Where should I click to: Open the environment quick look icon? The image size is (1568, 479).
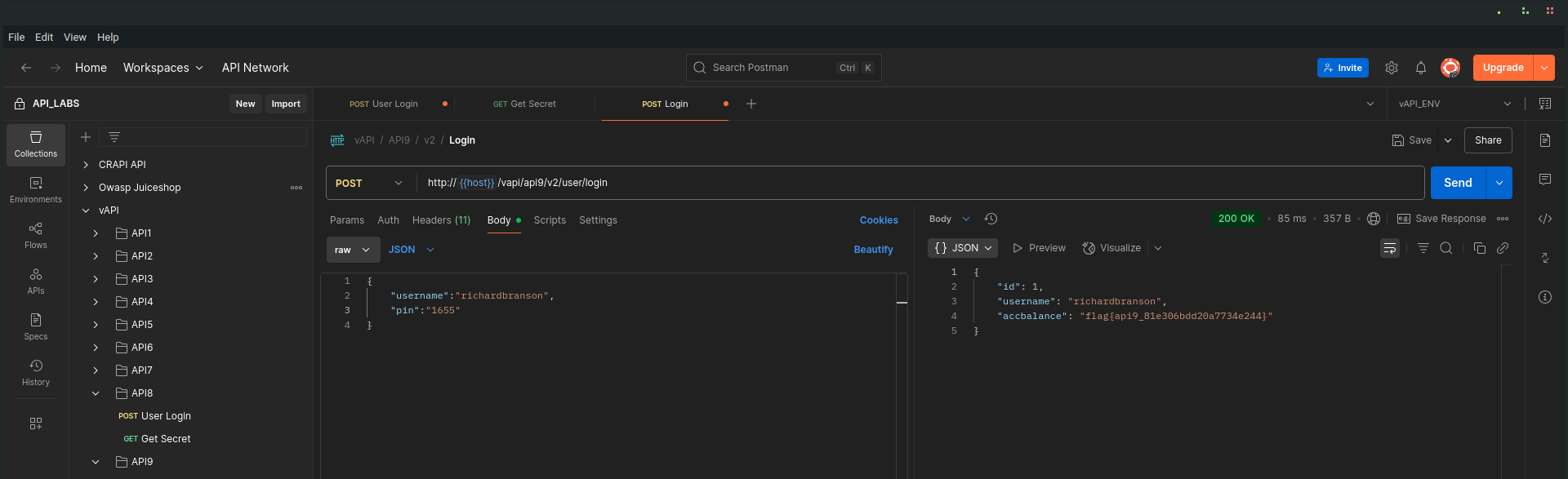(x=1545, y=104)
